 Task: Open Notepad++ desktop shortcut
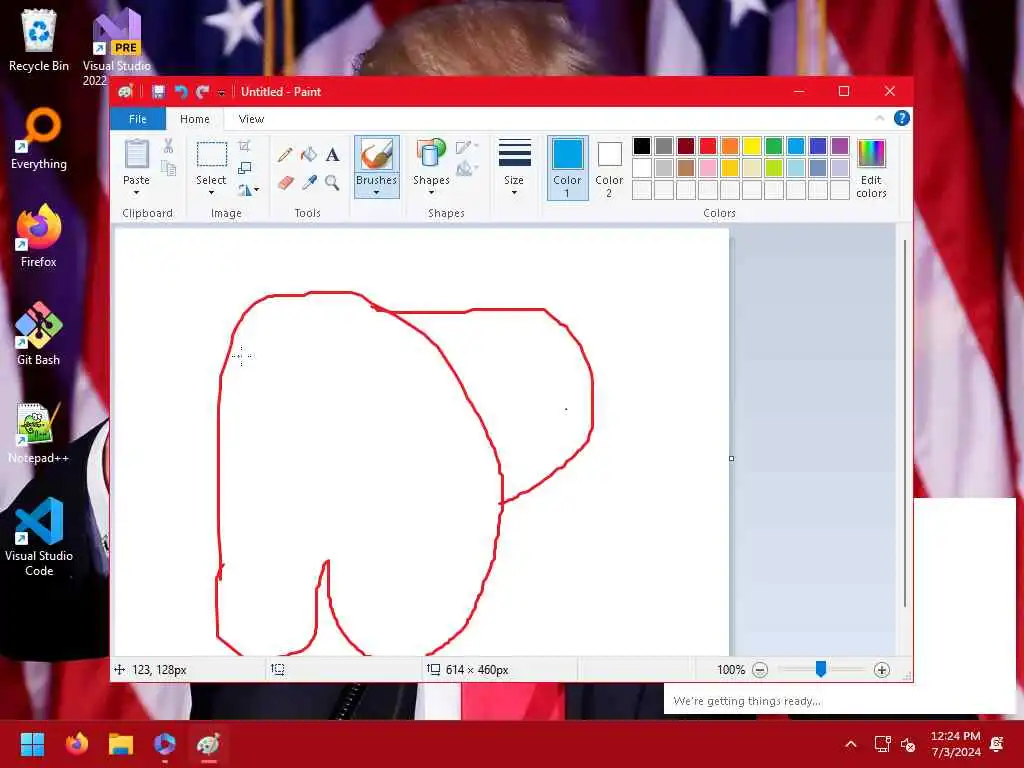coord(39,432)
